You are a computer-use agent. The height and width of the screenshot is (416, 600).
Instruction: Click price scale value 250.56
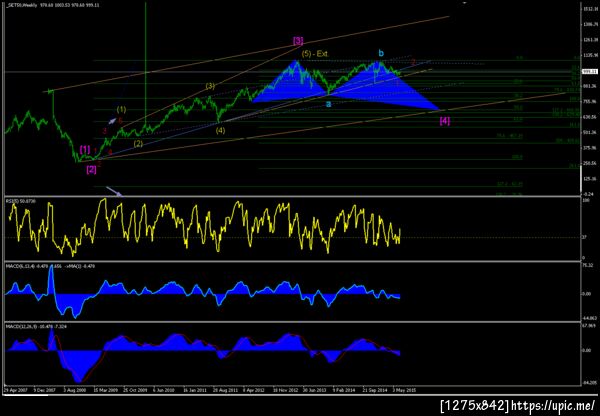pos(588,163)
